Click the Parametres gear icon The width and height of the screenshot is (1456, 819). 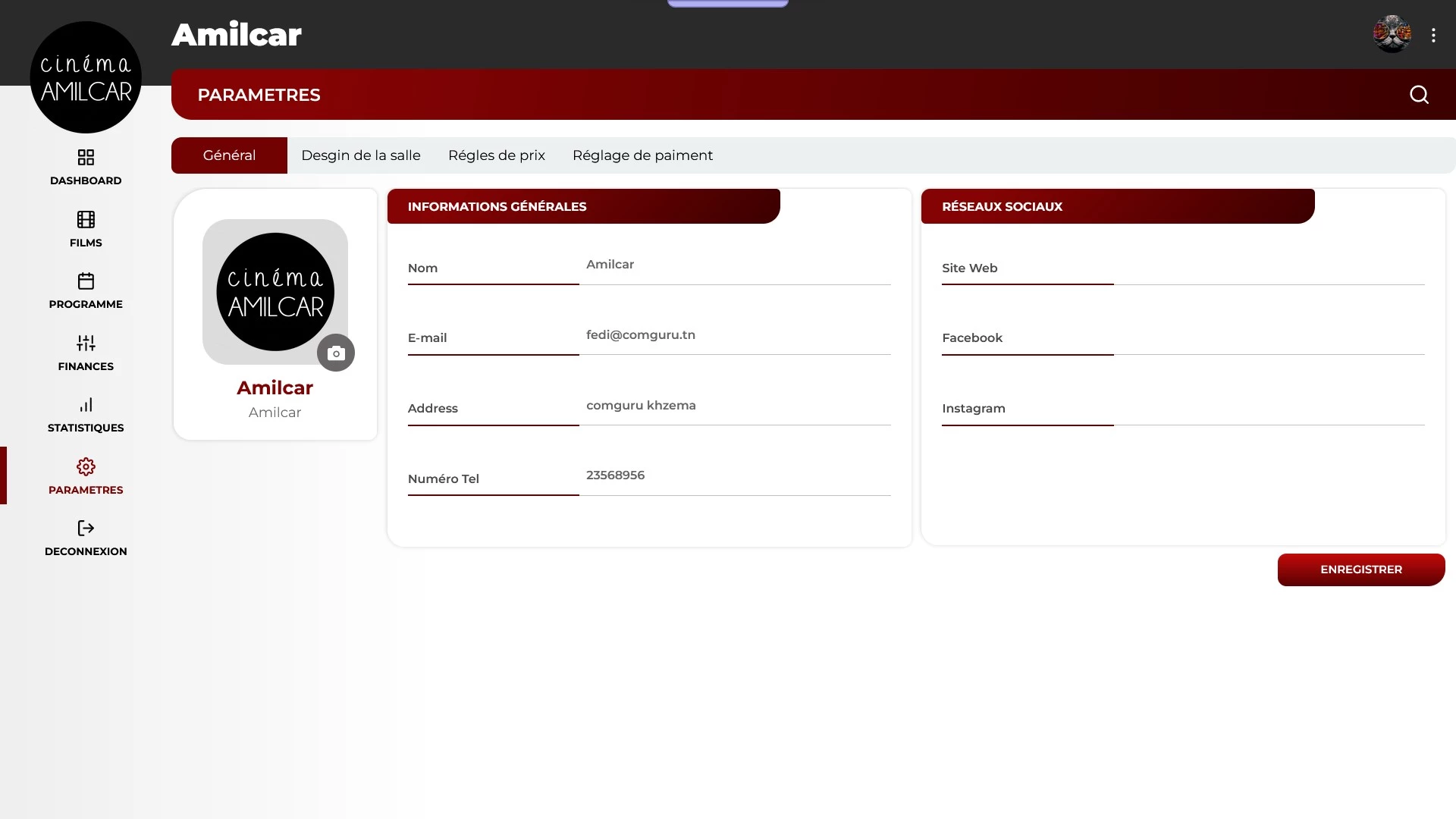(86, 466)
